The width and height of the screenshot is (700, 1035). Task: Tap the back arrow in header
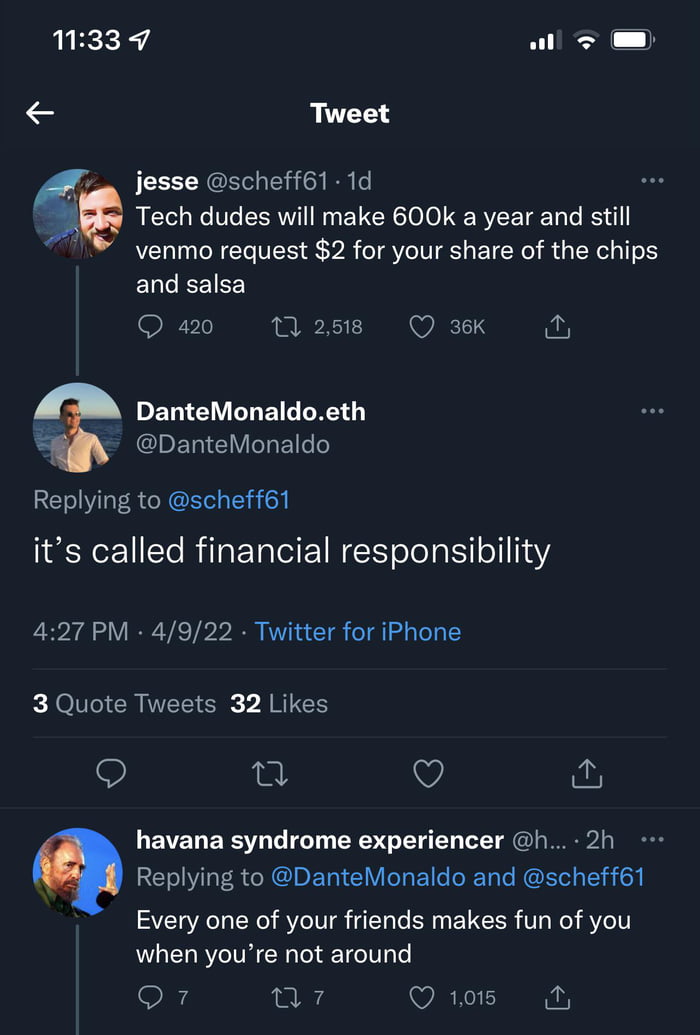click(x=40, y=114)
